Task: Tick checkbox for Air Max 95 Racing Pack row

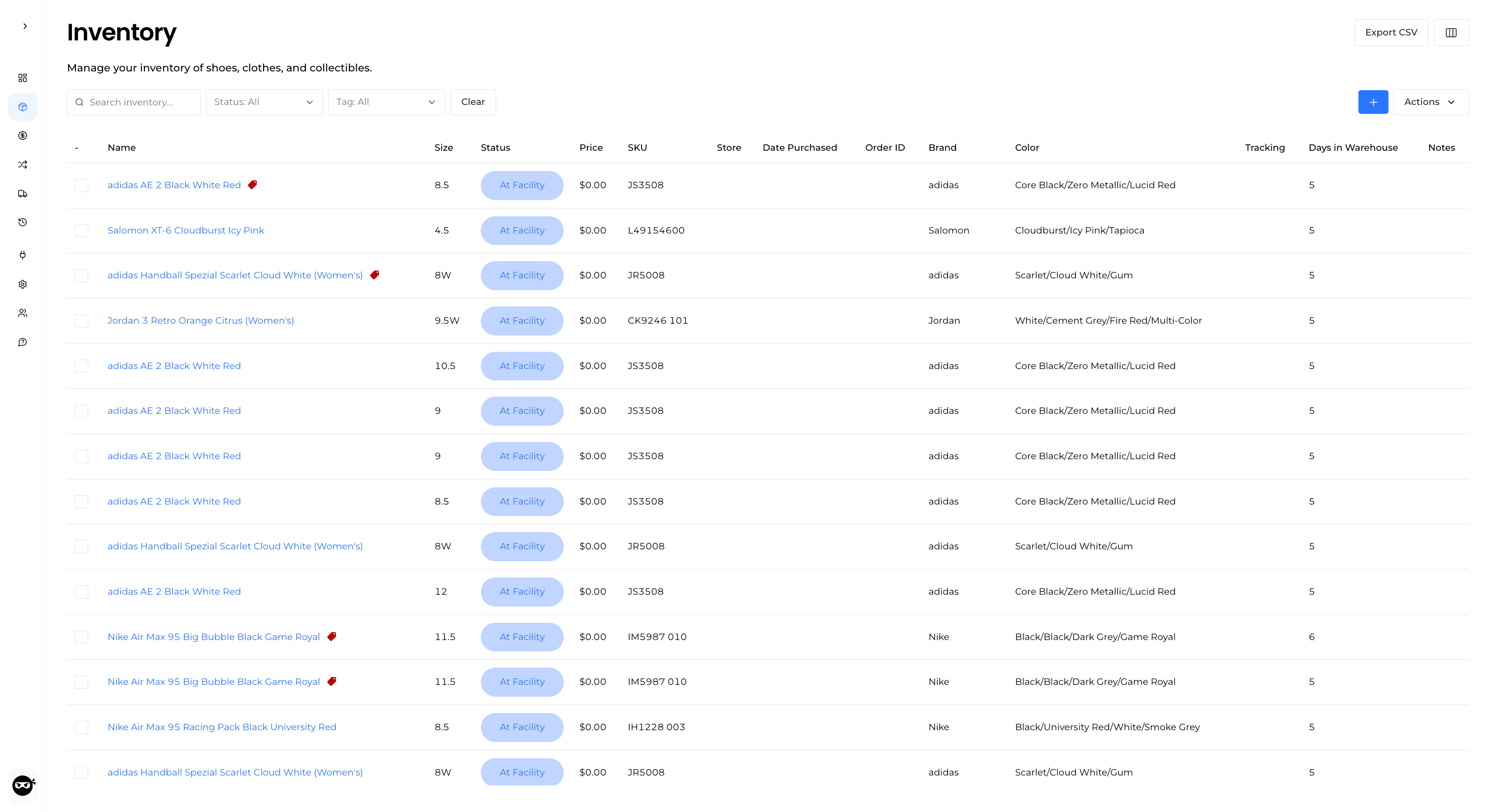Action: click(x=82, y=727)
